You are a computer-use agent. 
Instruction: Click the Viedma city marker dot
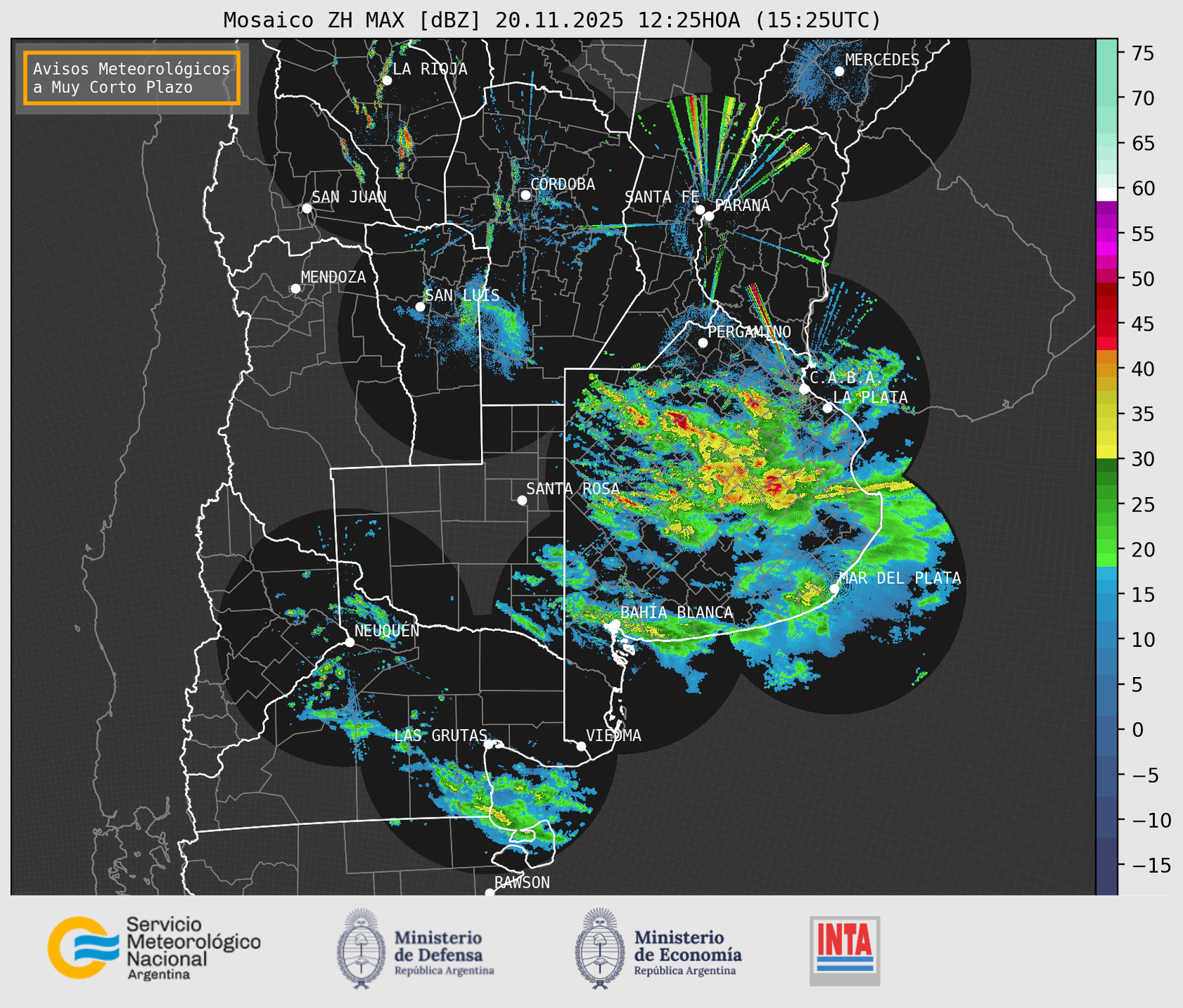click(x=581, y=746)
